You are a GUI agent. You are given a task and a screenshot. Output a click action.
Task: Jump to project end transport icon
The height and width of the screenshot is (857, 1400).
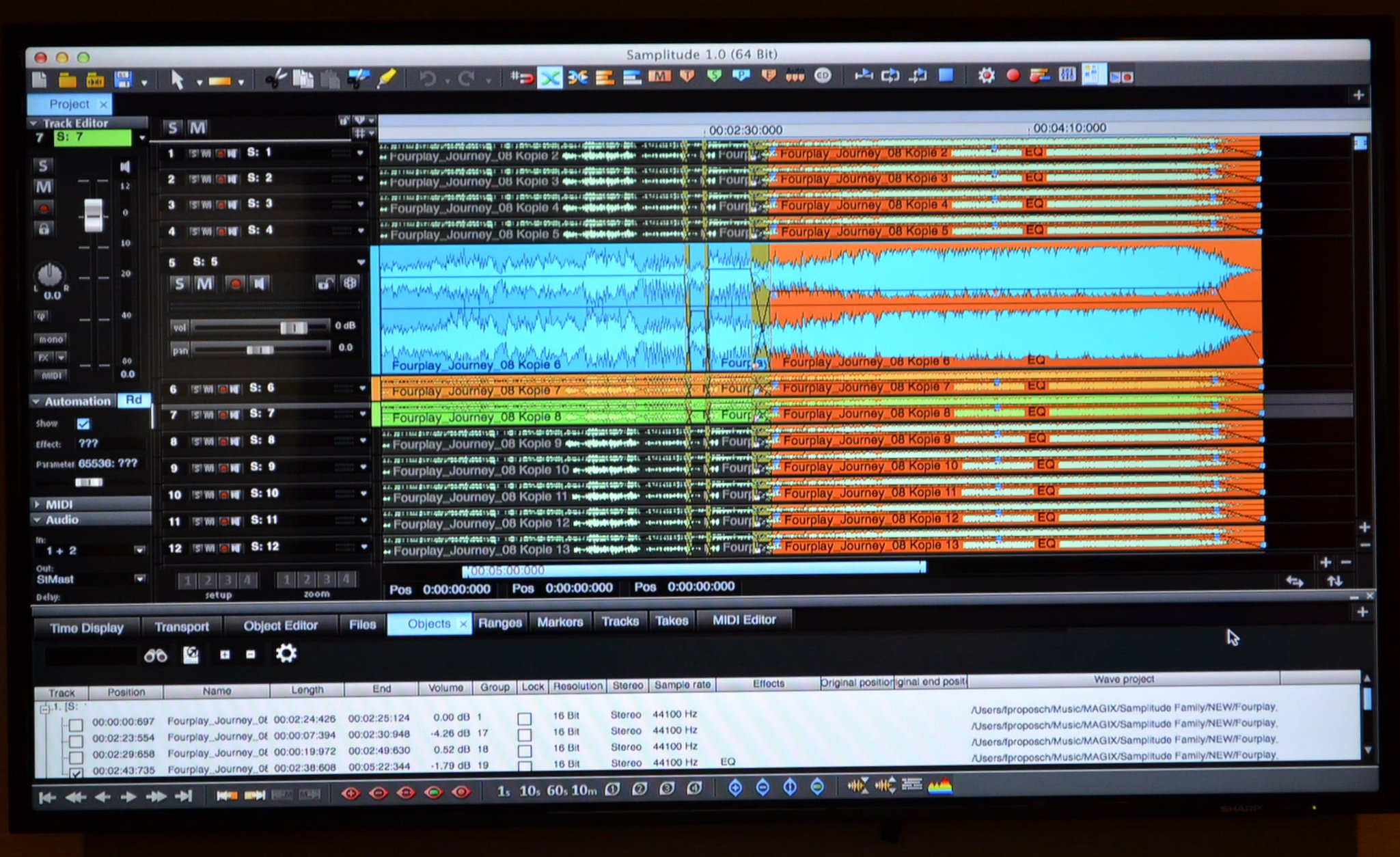184,796
